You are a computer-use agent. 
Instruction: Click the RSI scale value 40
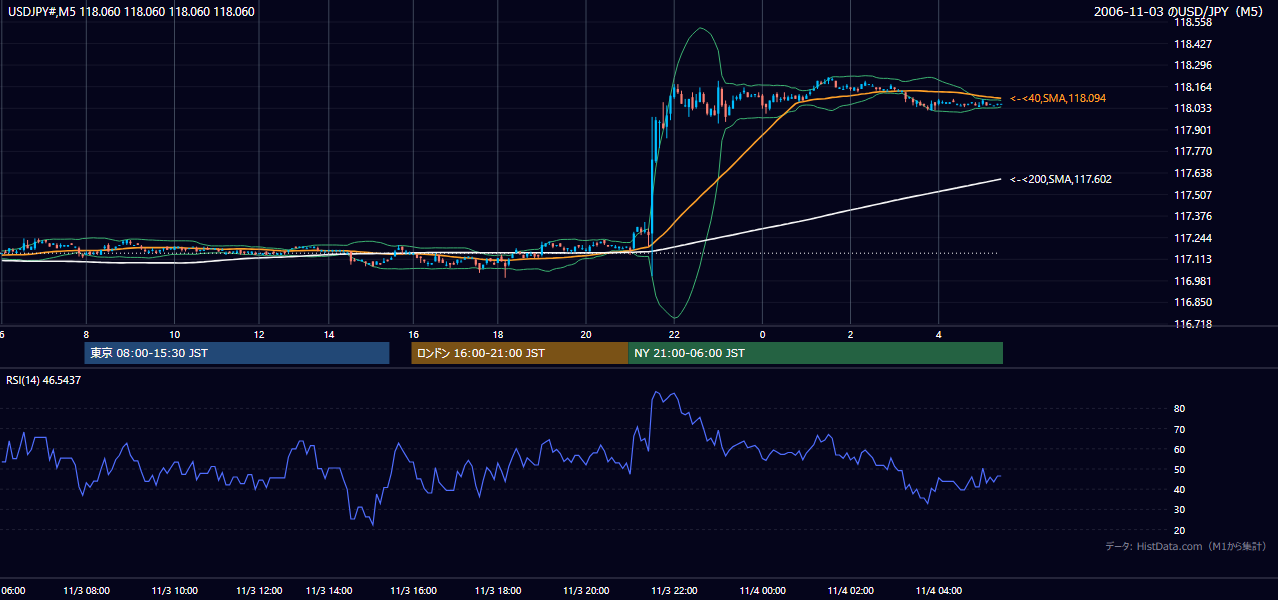[1180, 489]
